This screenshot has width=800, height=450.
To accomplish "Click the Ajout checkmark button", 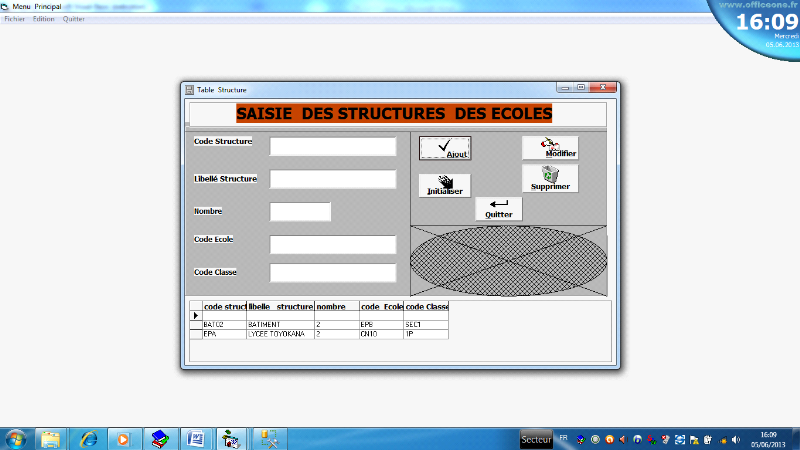I will coord(445,147).
